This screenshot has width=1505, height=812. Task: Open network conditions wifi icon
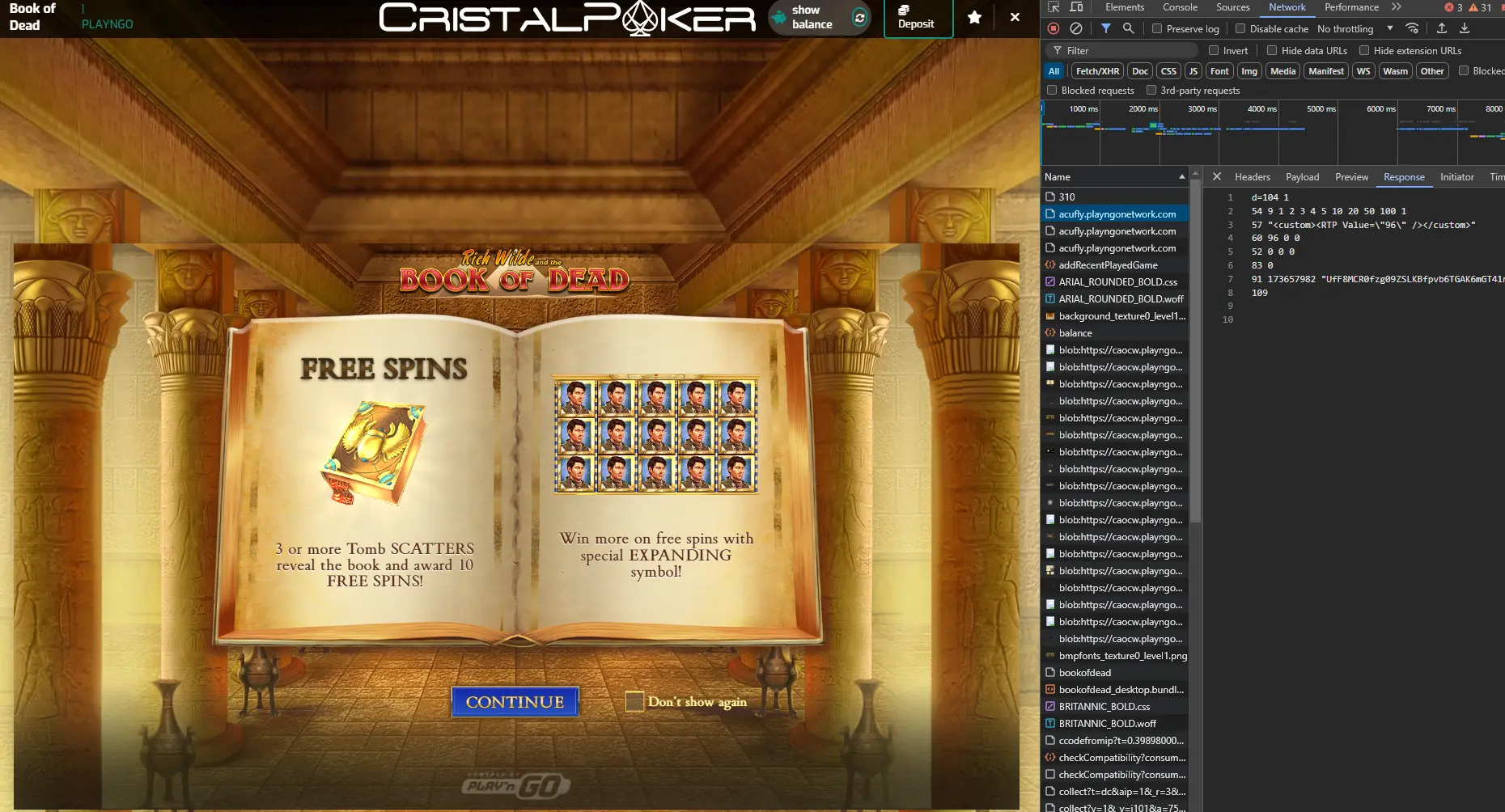(1412, 28)
